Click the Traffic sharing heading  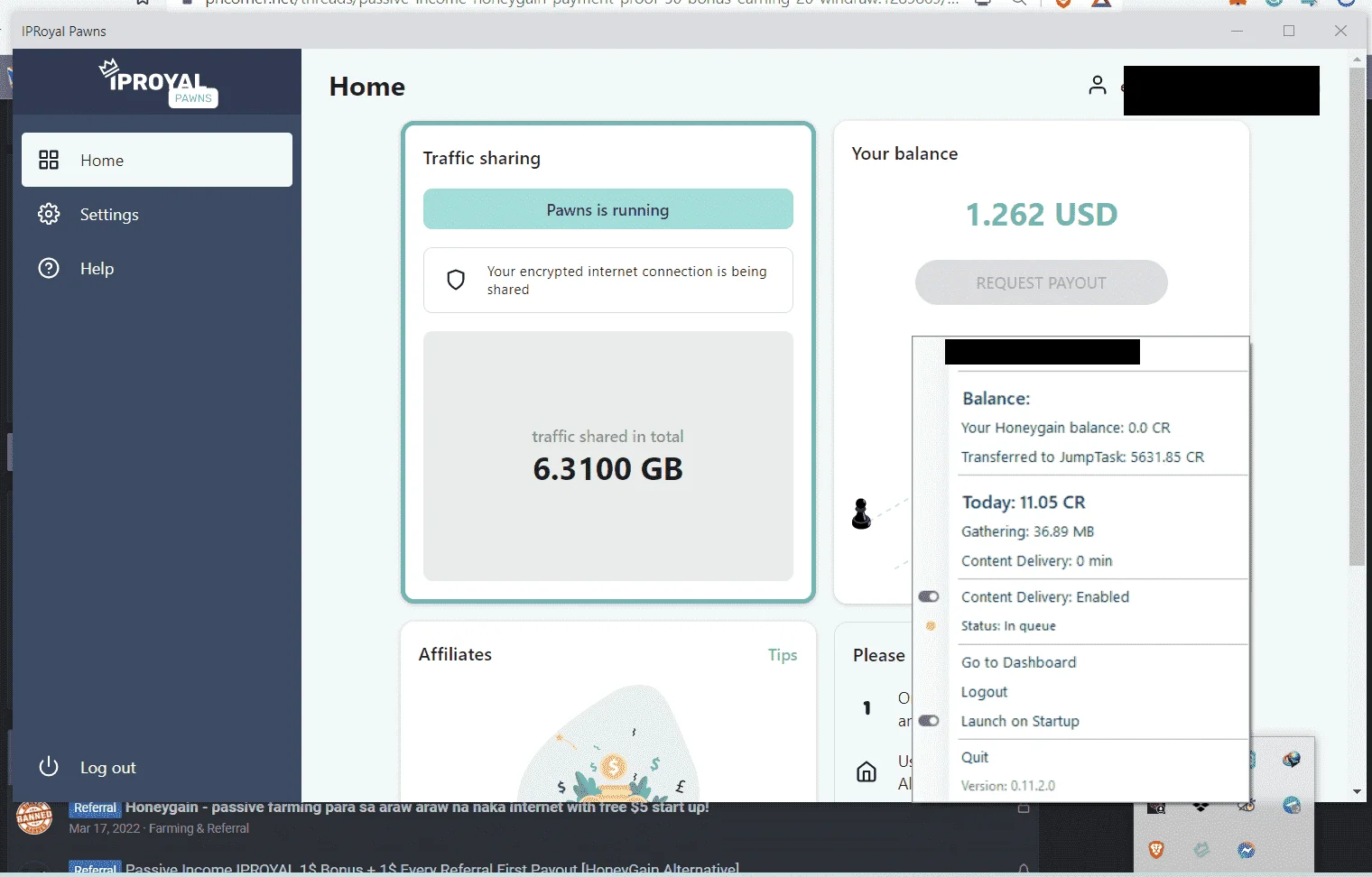coord(482,158)
